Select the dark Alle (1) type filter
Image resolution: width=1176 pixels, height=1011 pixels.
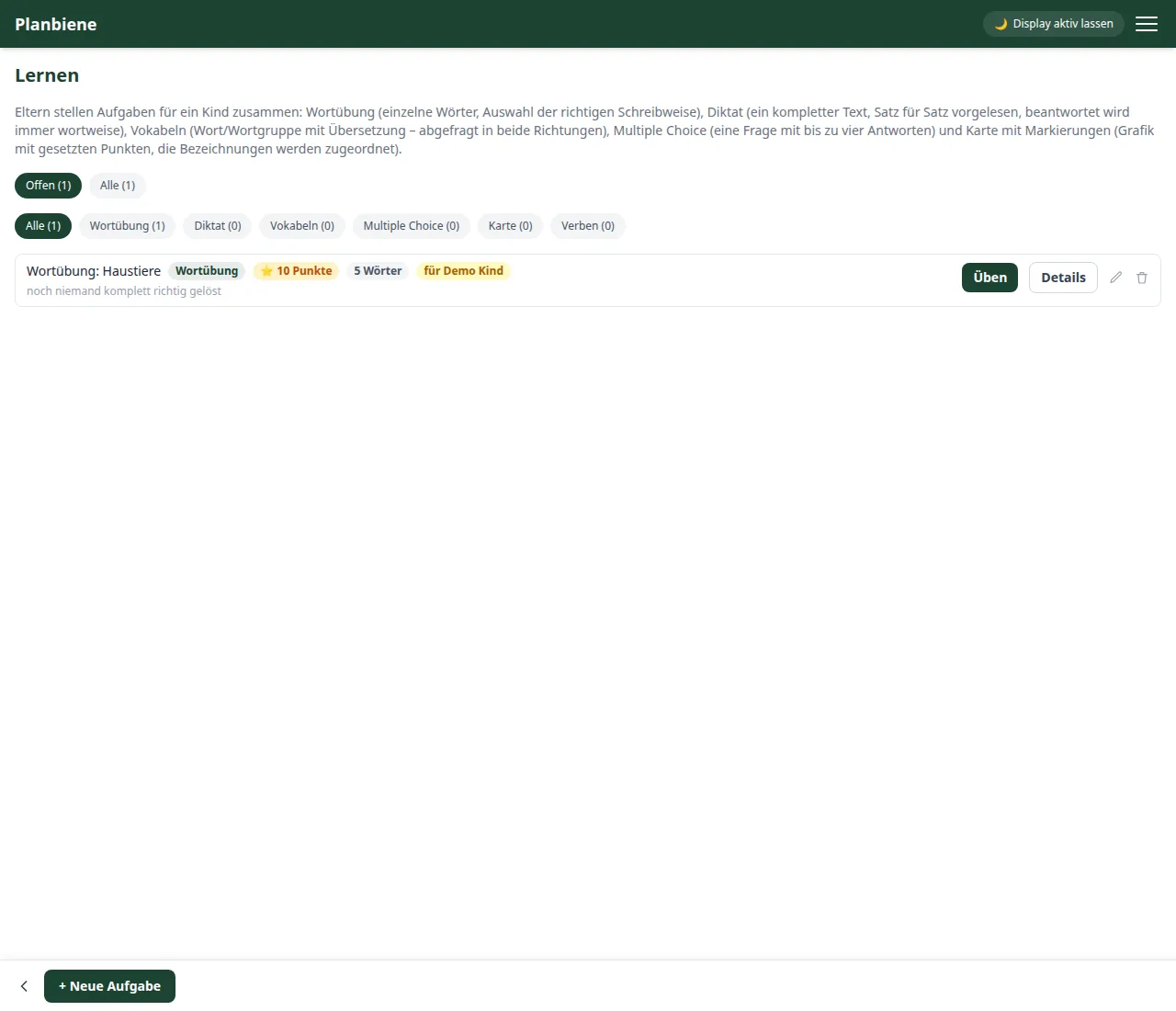click(x=43, y=226)
